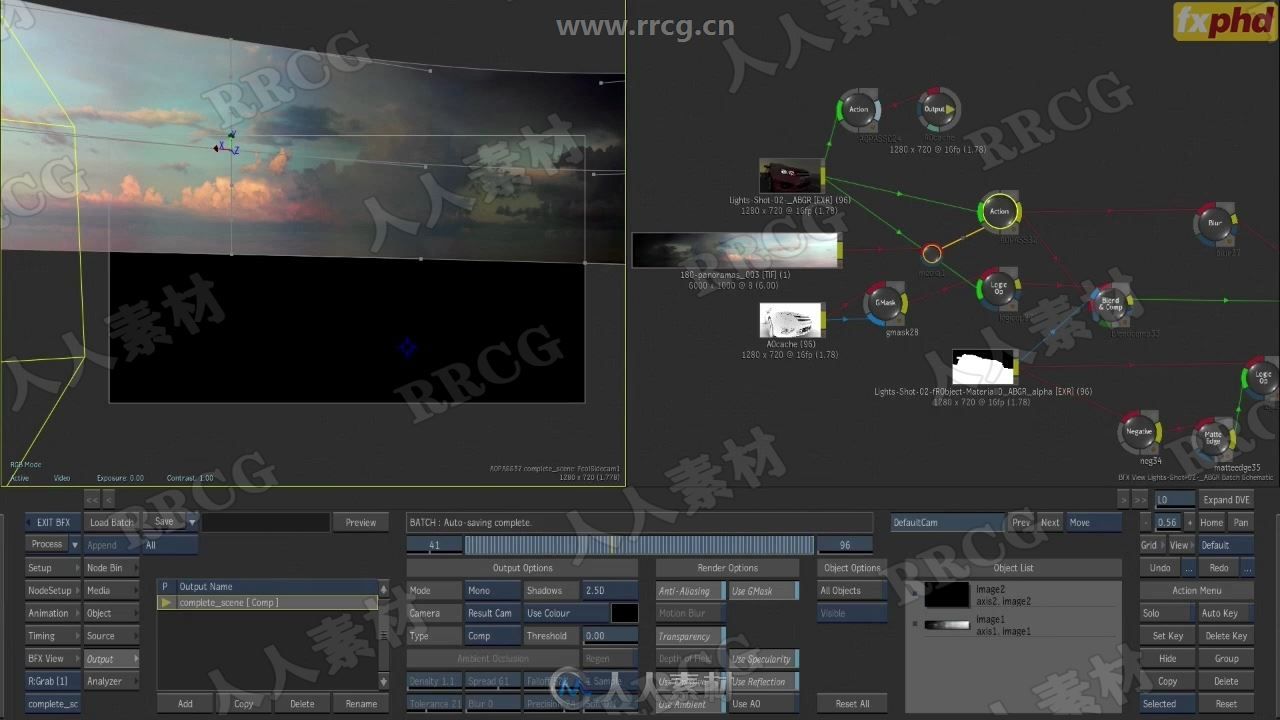This screenshot has height=720, width=1280.
Task: Click the plus zoom button beside 0.56
Action: point(1189,522)
